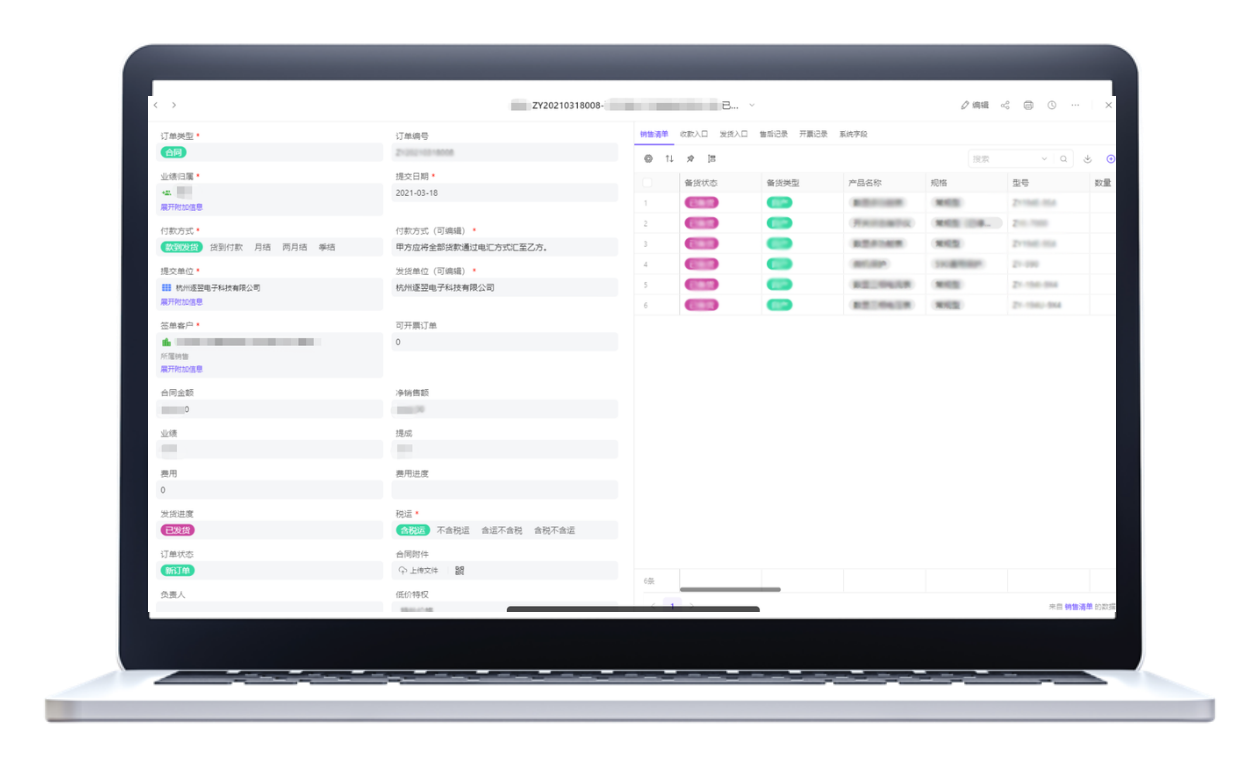Open the history clock icon
The image size is (1260, 764).
[1052, 105]
